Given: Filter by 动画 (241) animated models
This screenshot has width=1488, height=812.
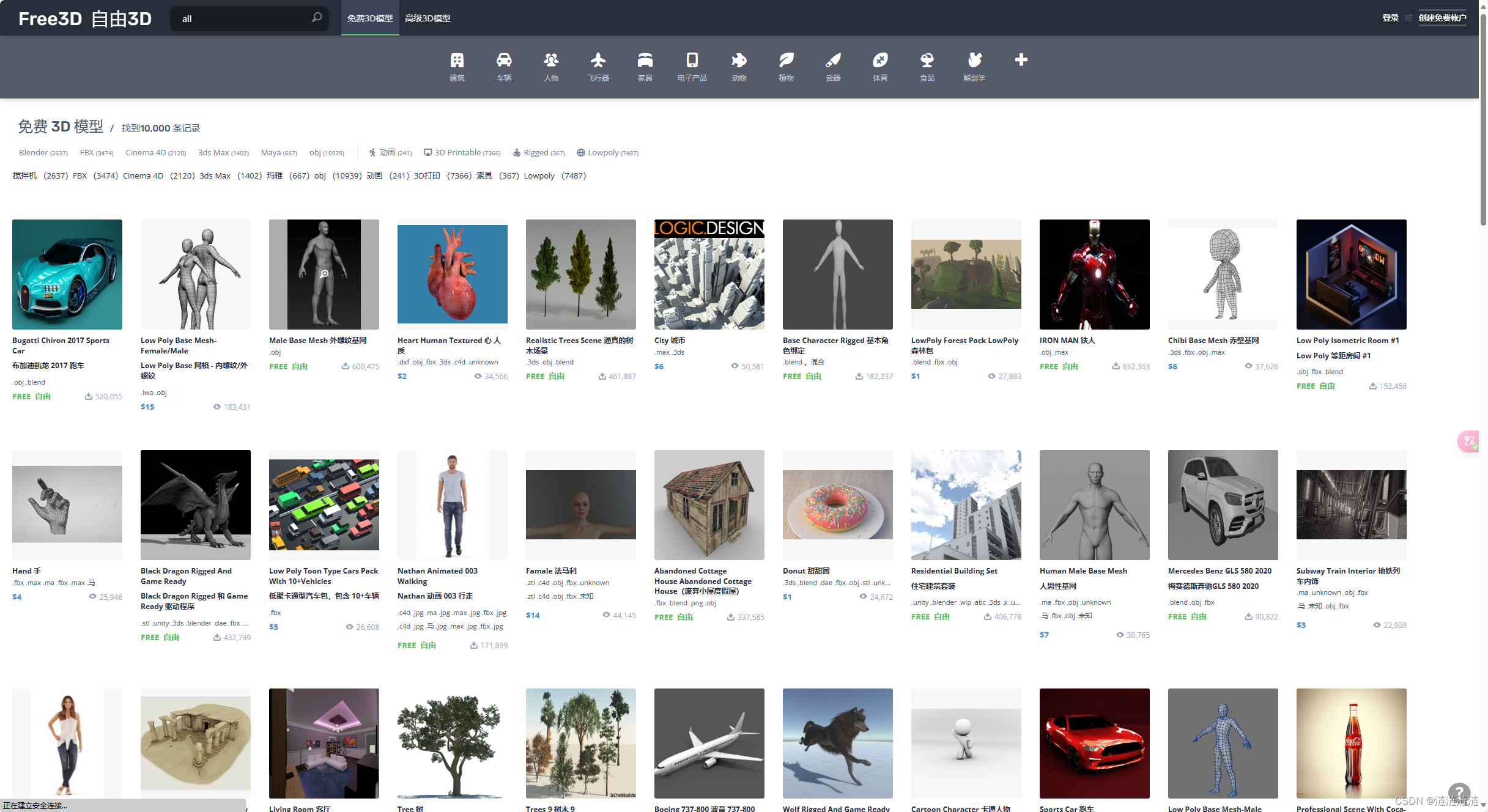Looking at the screenshot, I should tap(390, 153).
